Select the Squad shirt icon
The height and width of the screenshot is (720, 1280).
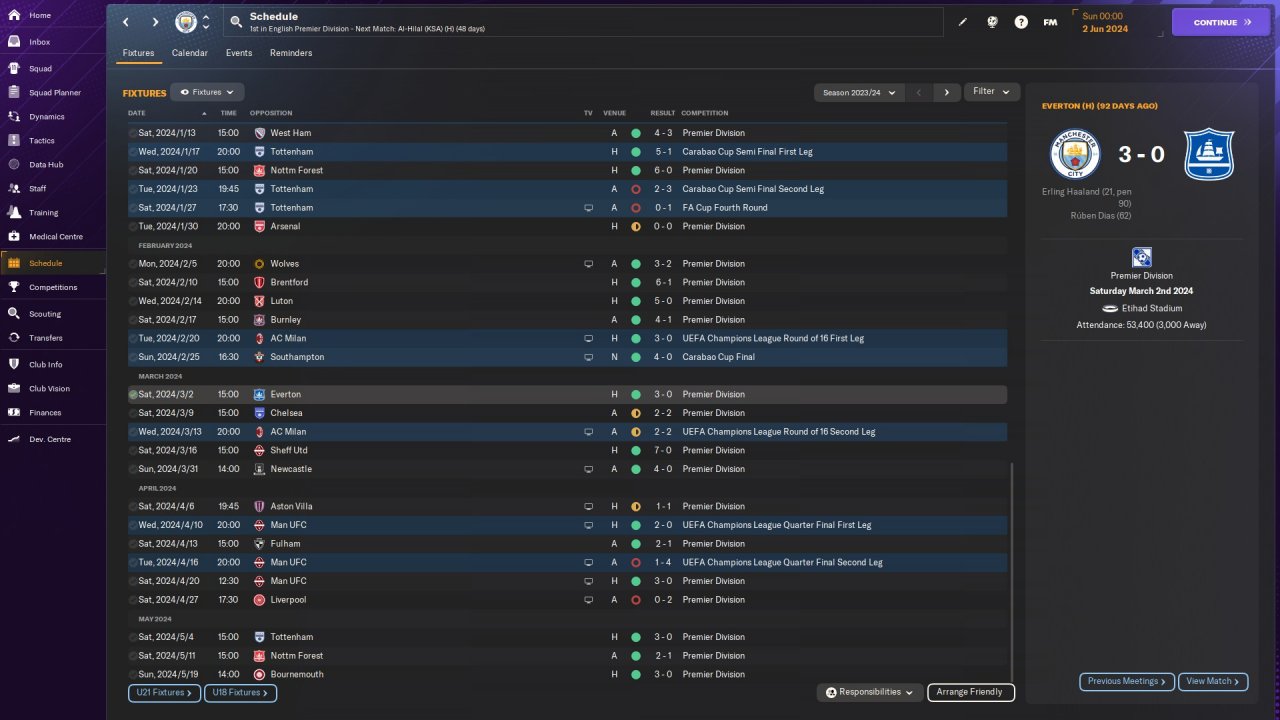(x=14, y=69)
